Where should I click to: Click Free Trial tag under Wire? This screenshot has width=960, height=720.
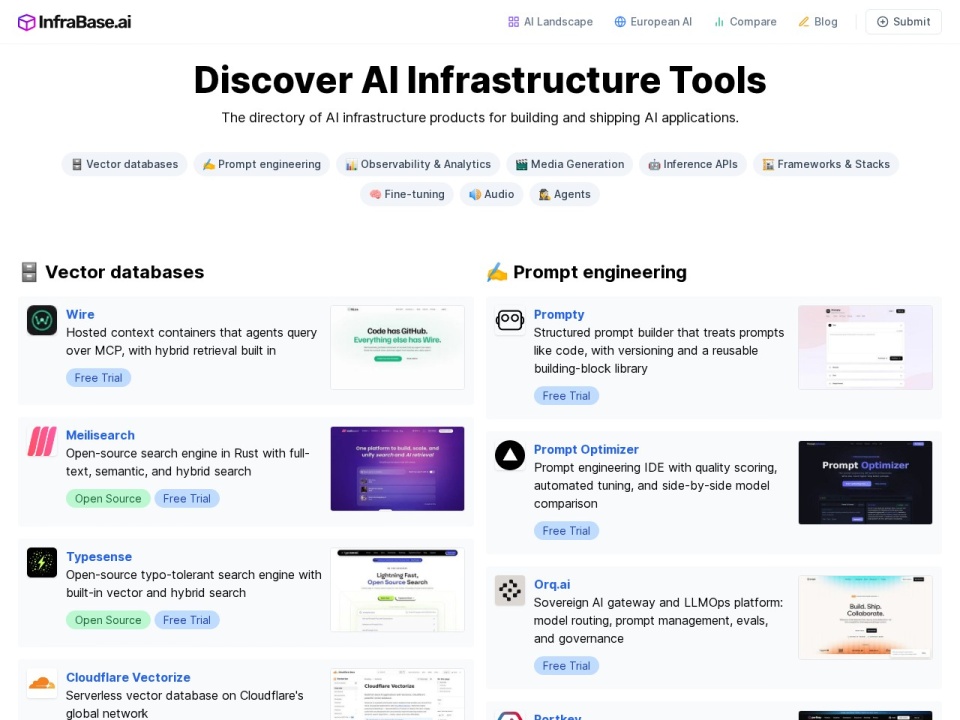(99, 378)
